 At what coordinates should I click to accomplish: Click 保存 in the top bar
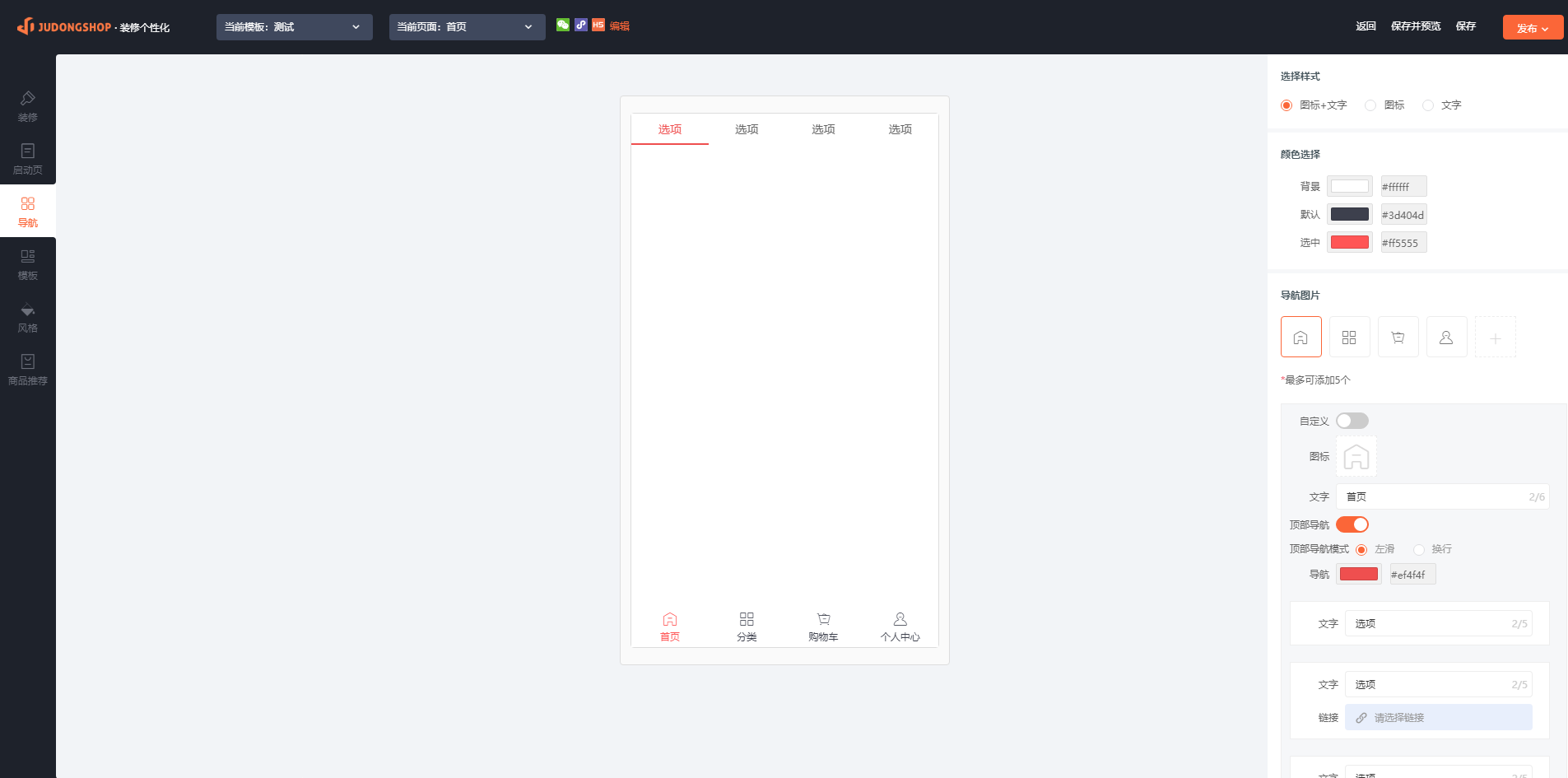click(x=1466, y=26)
